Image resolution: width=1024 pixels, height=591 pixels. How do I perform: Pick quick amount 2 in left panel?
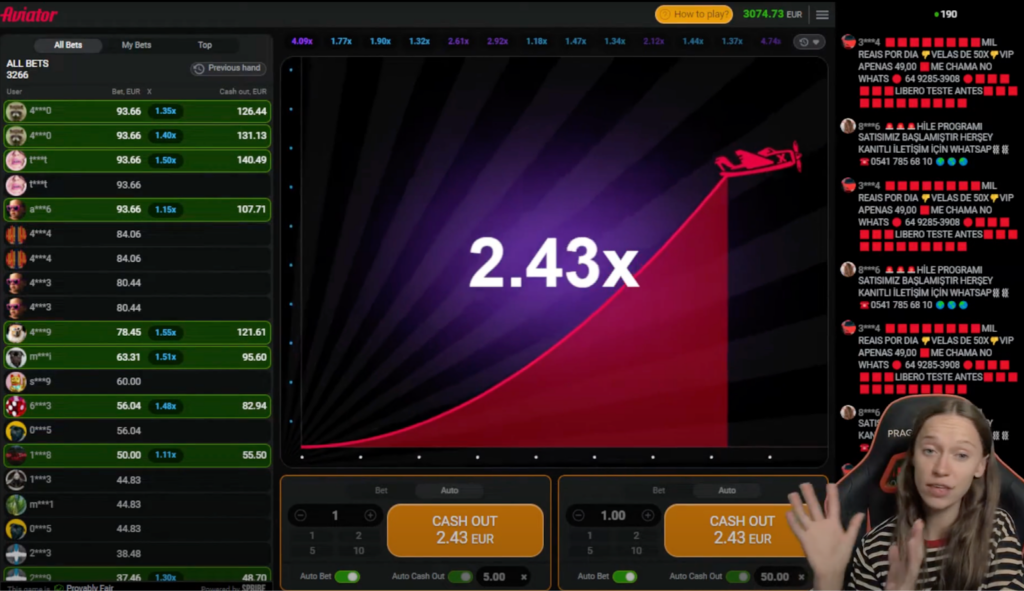coord(359,536)
